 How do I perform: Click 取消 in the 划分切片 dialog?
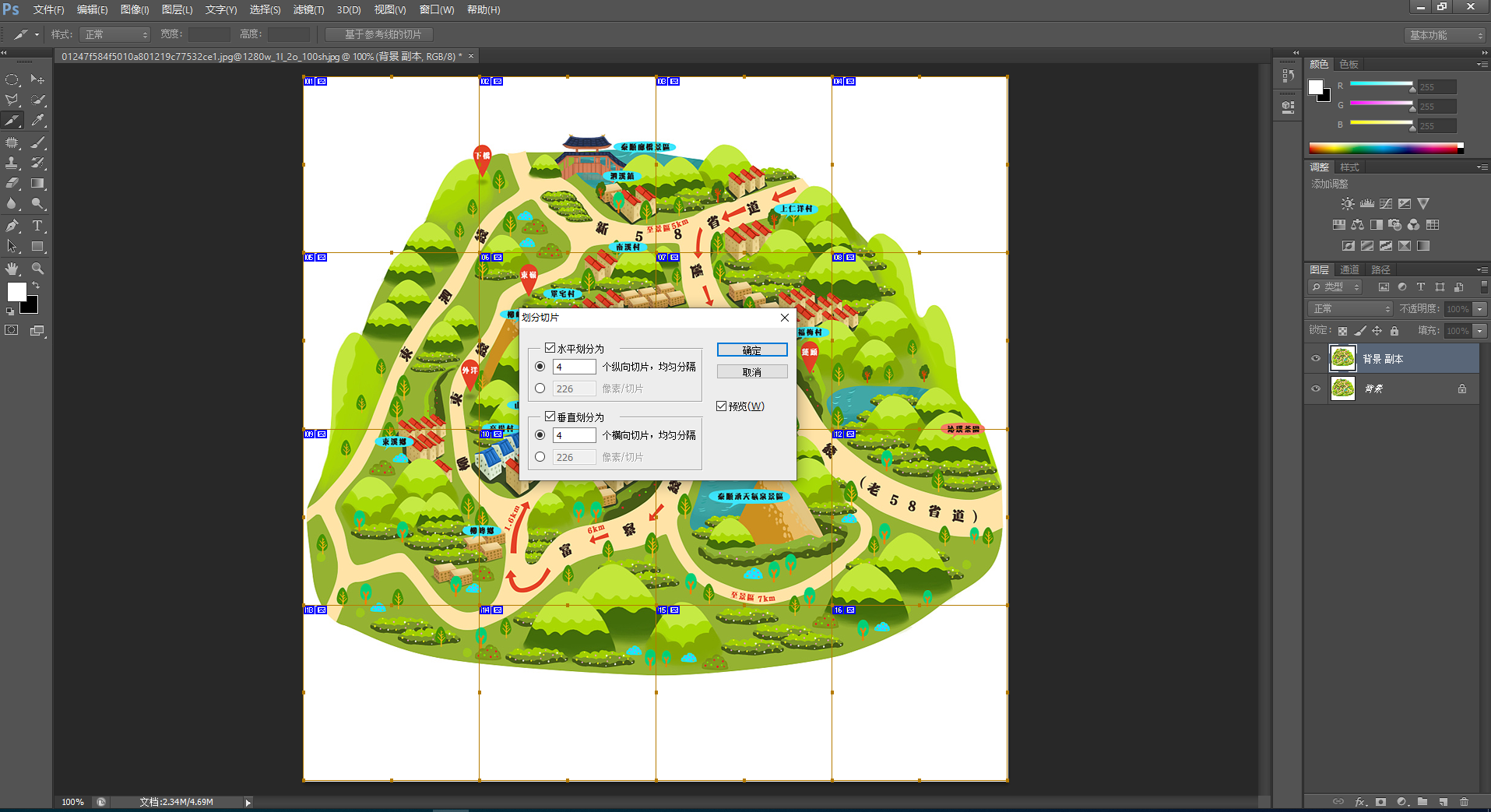[x=752, y=372]
